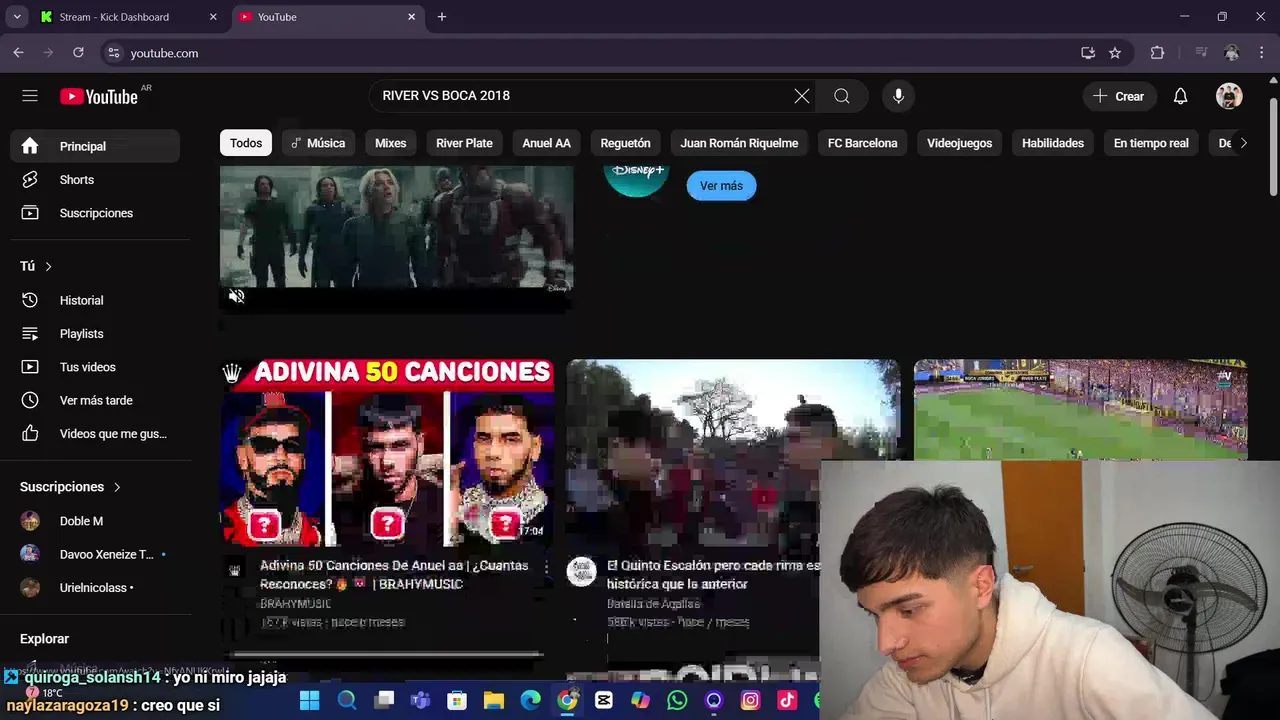Start voice search with the microphone
Screen dimensions: 1280x720
[898, 96]
